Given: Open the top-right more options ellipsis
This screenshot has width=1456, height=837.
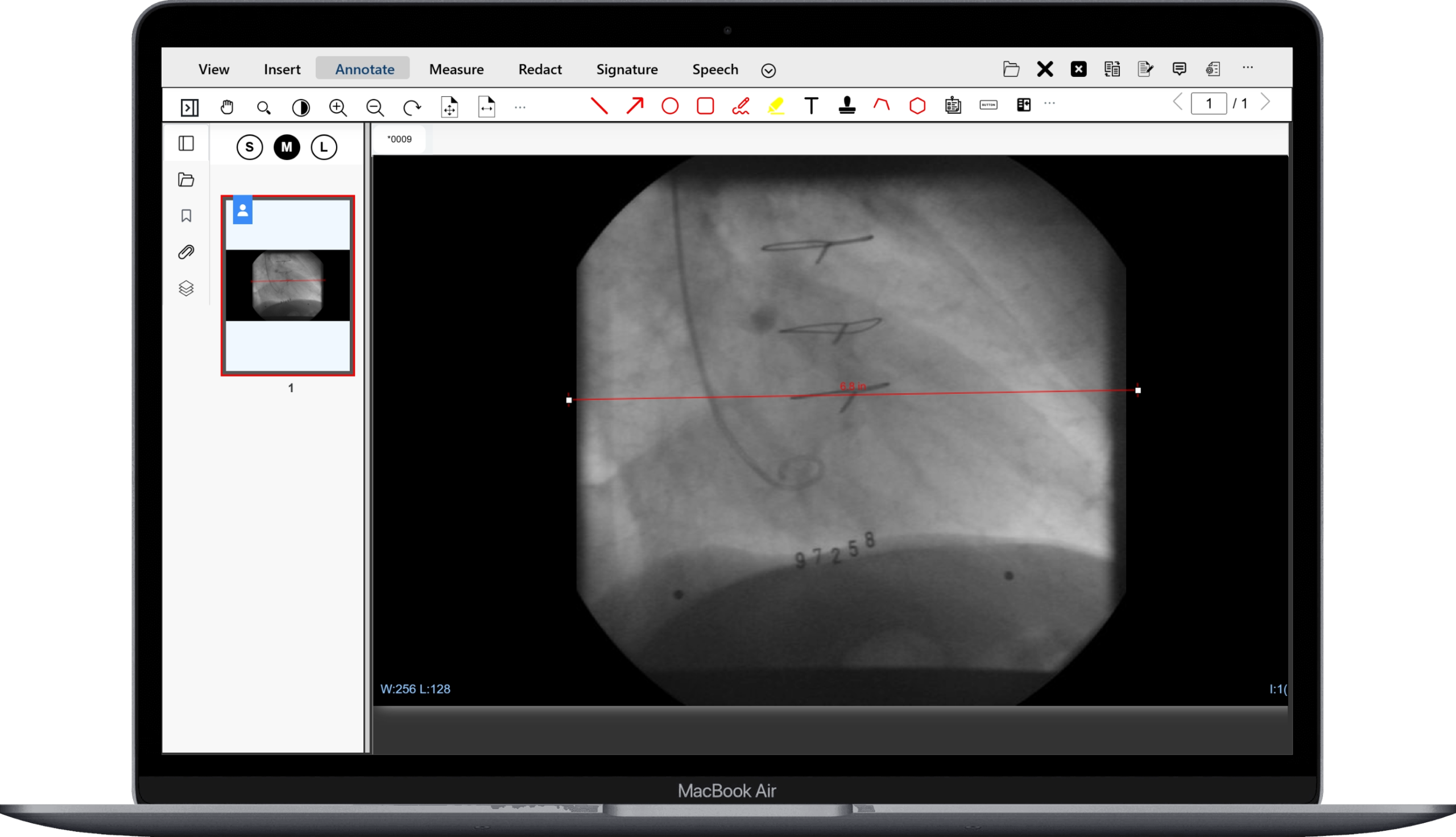Looking at the screenshot, I should click(x=1247, y=67).
